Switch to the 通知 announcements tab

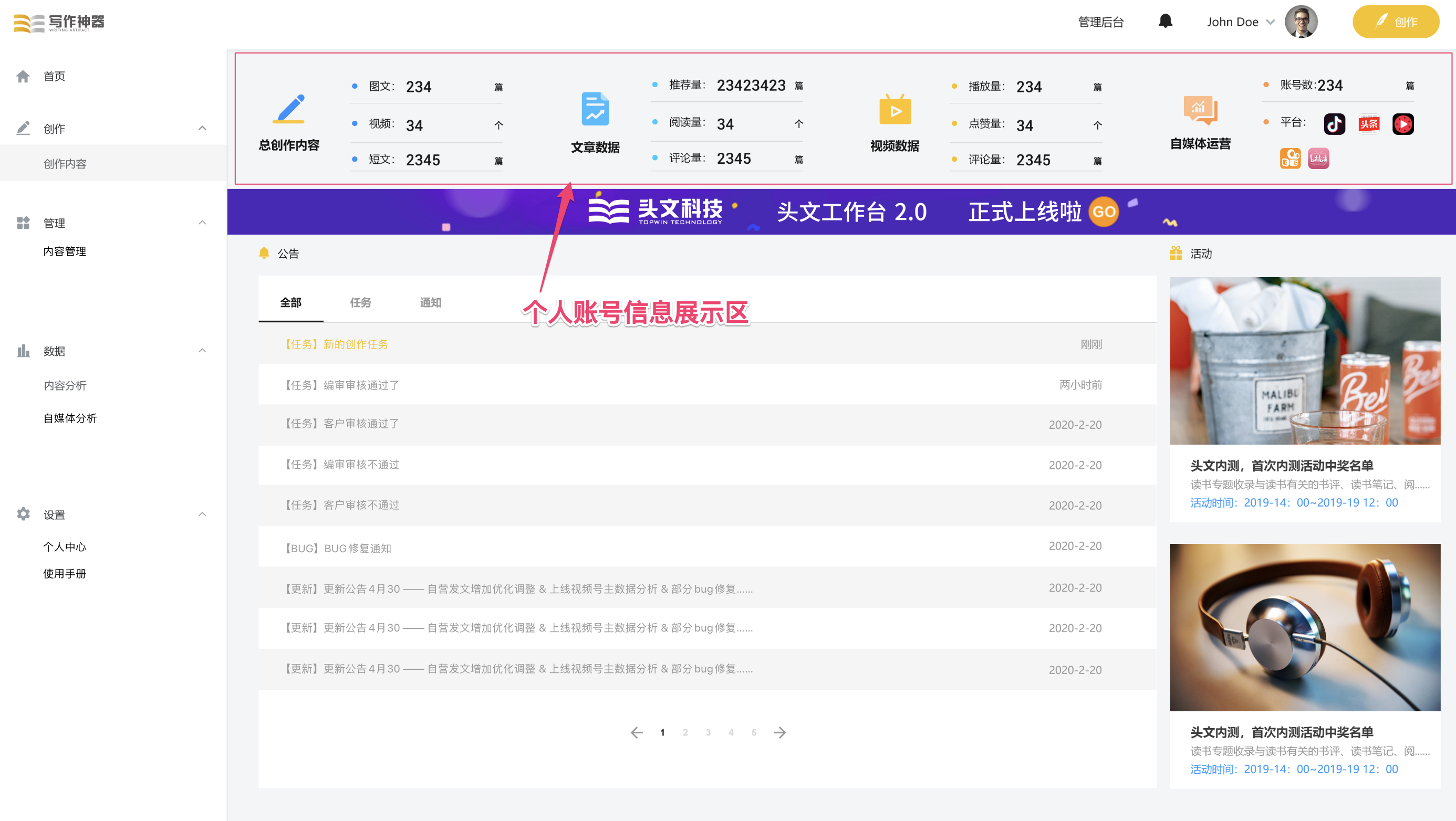430,302
